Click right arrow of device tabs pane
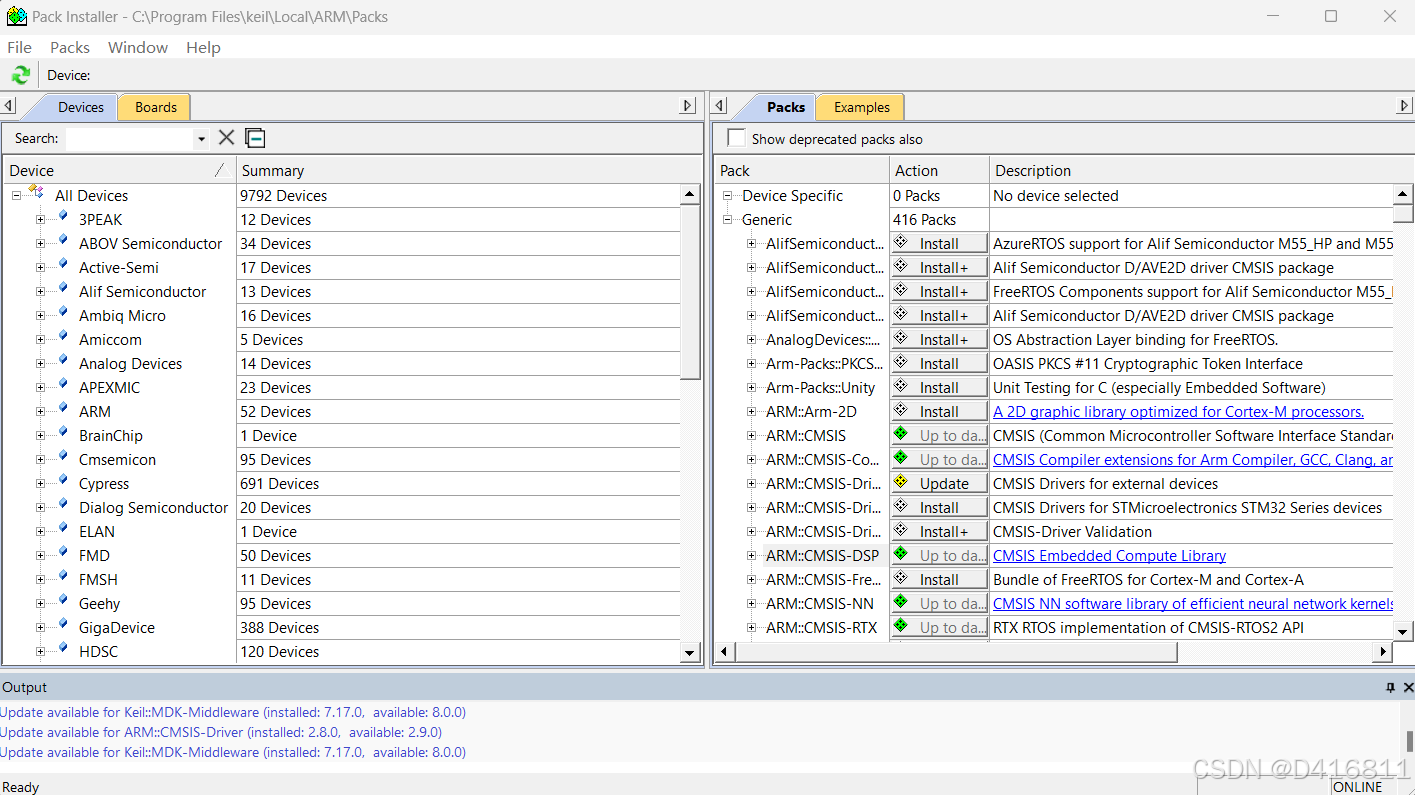Image resolution: width=1415 pixels, height=795 pixels. [688, 106]
